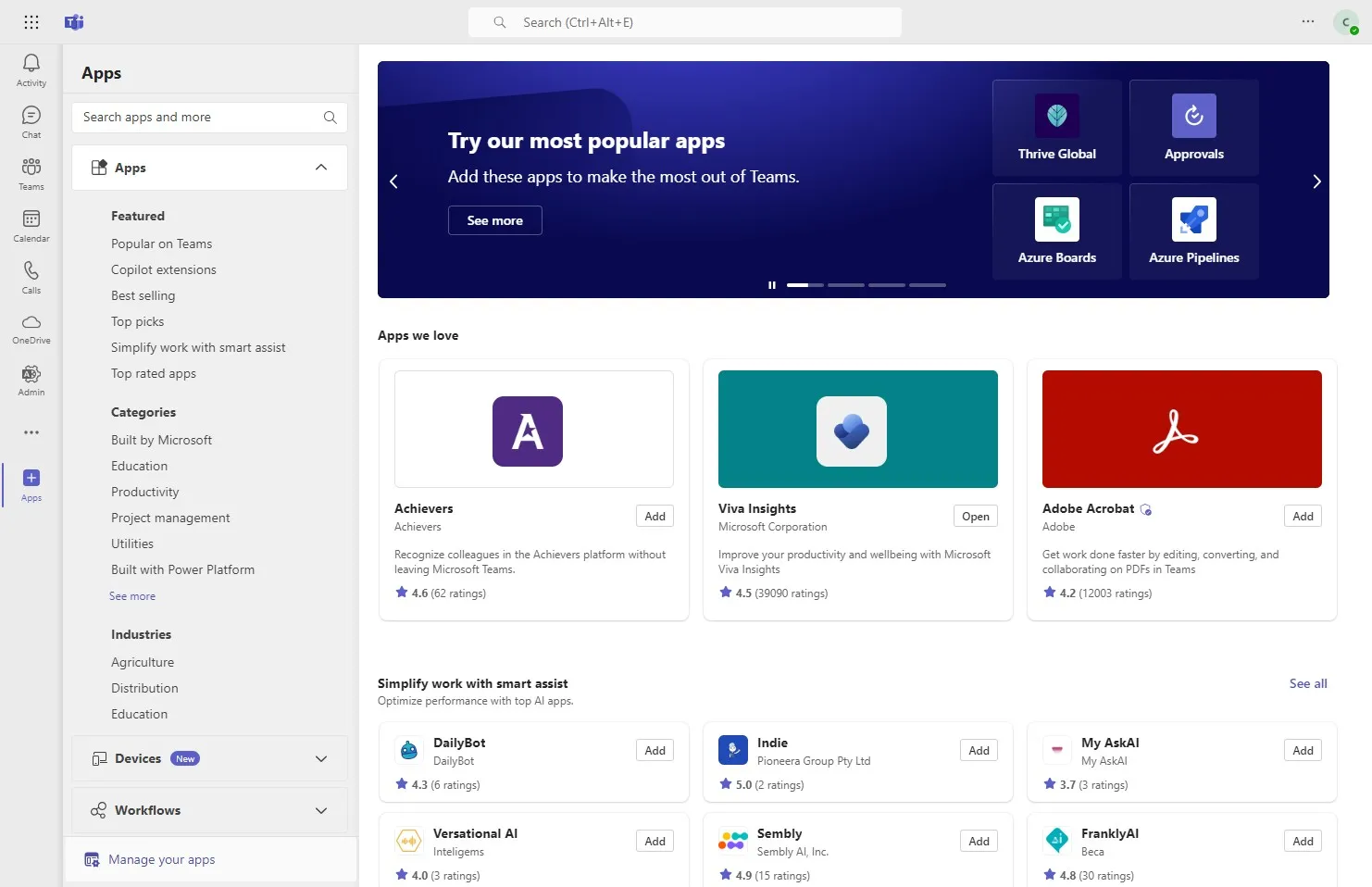Click the top Search bar
Image resolution: width=1372 pixels, height=887 pixels.
click(685, 22)
